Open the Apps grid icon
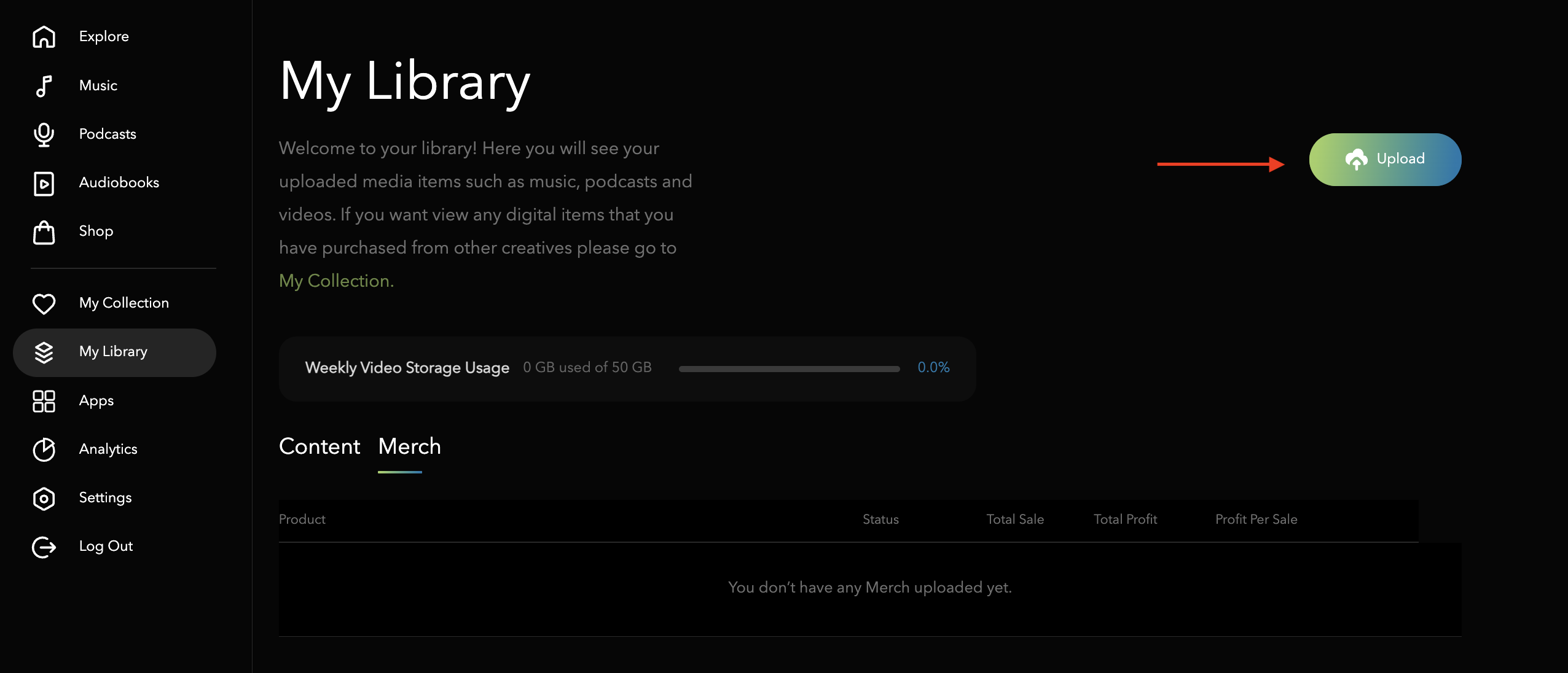 click(44, 401)
